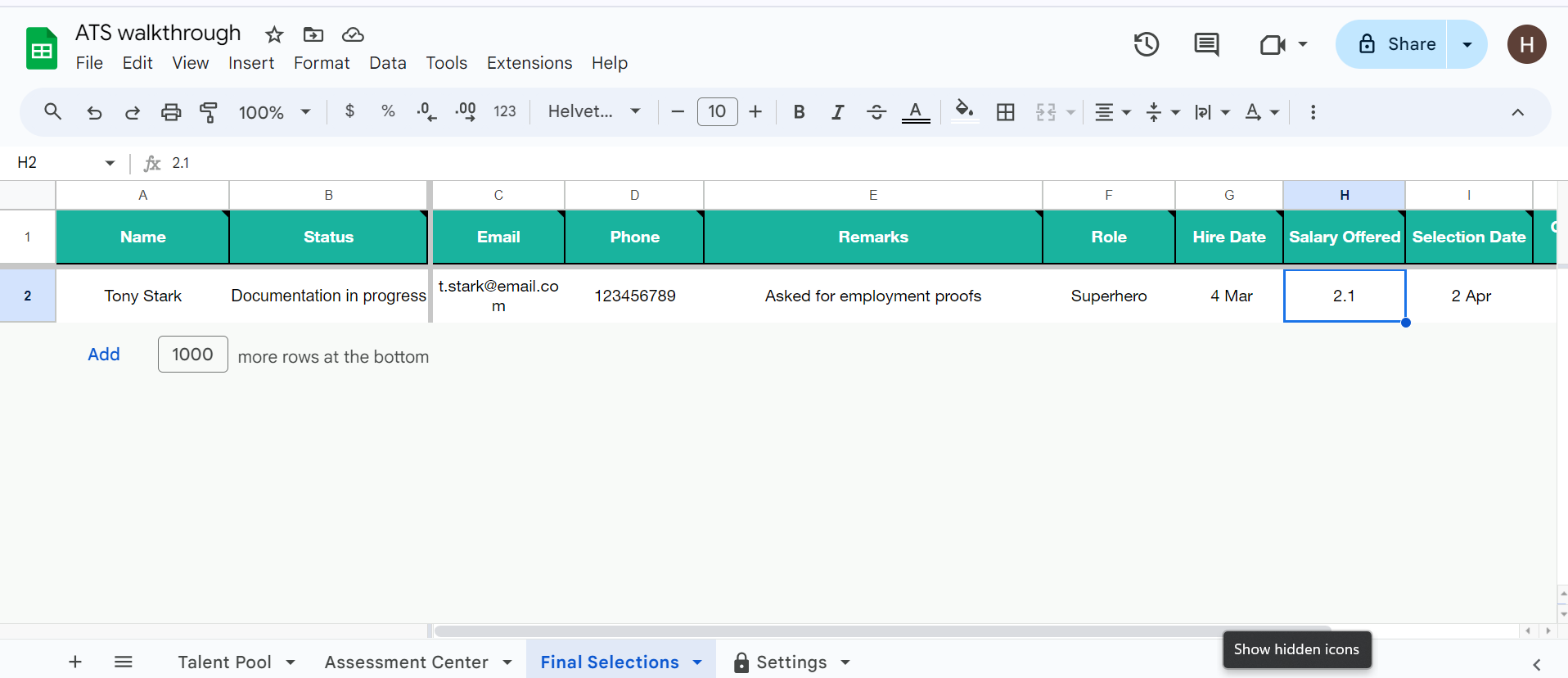Open the text color picker
This screenshot has height=678, width=1568.
click(916, 112)
